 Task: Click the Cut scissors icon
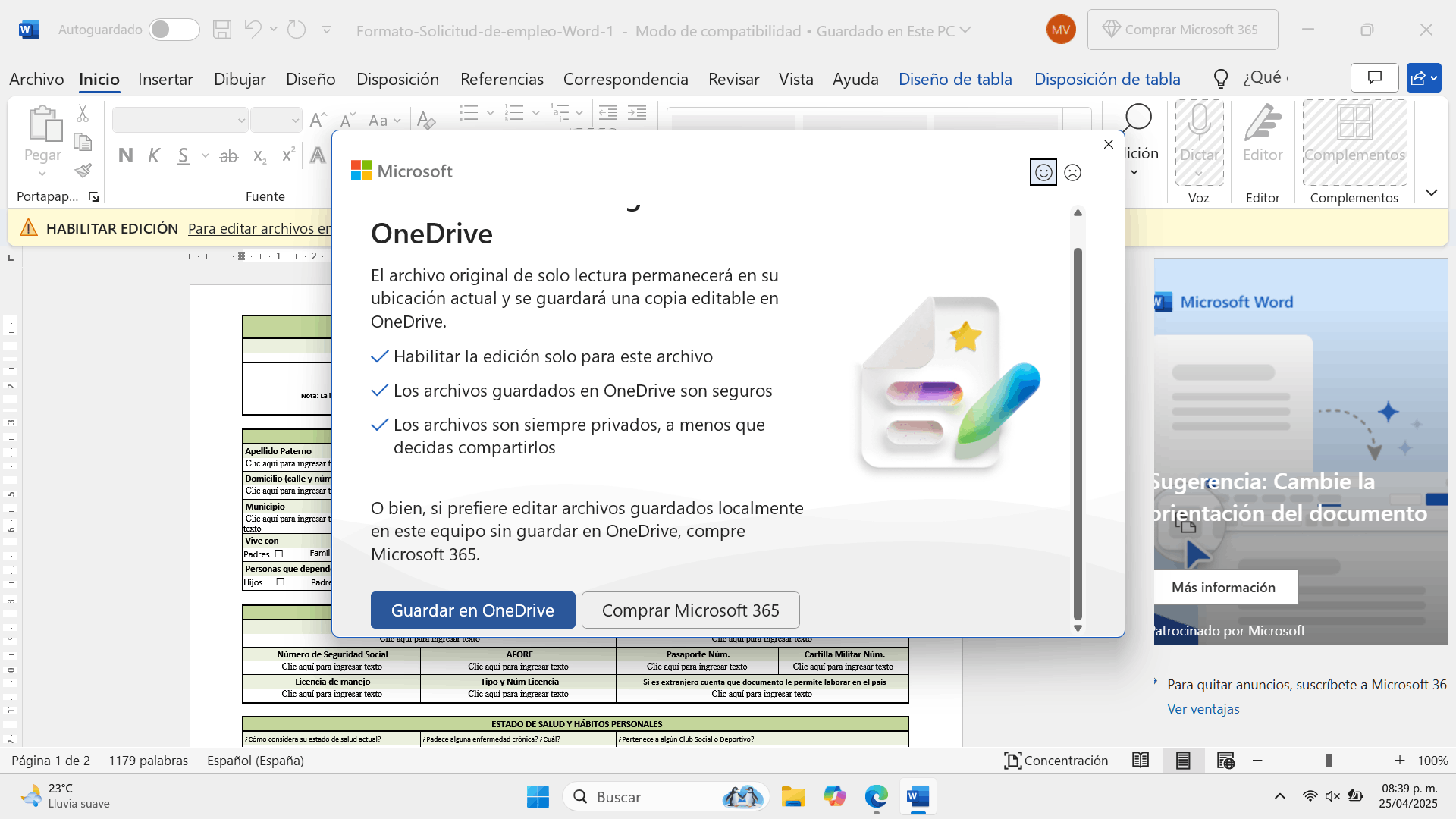click(83, 114)
